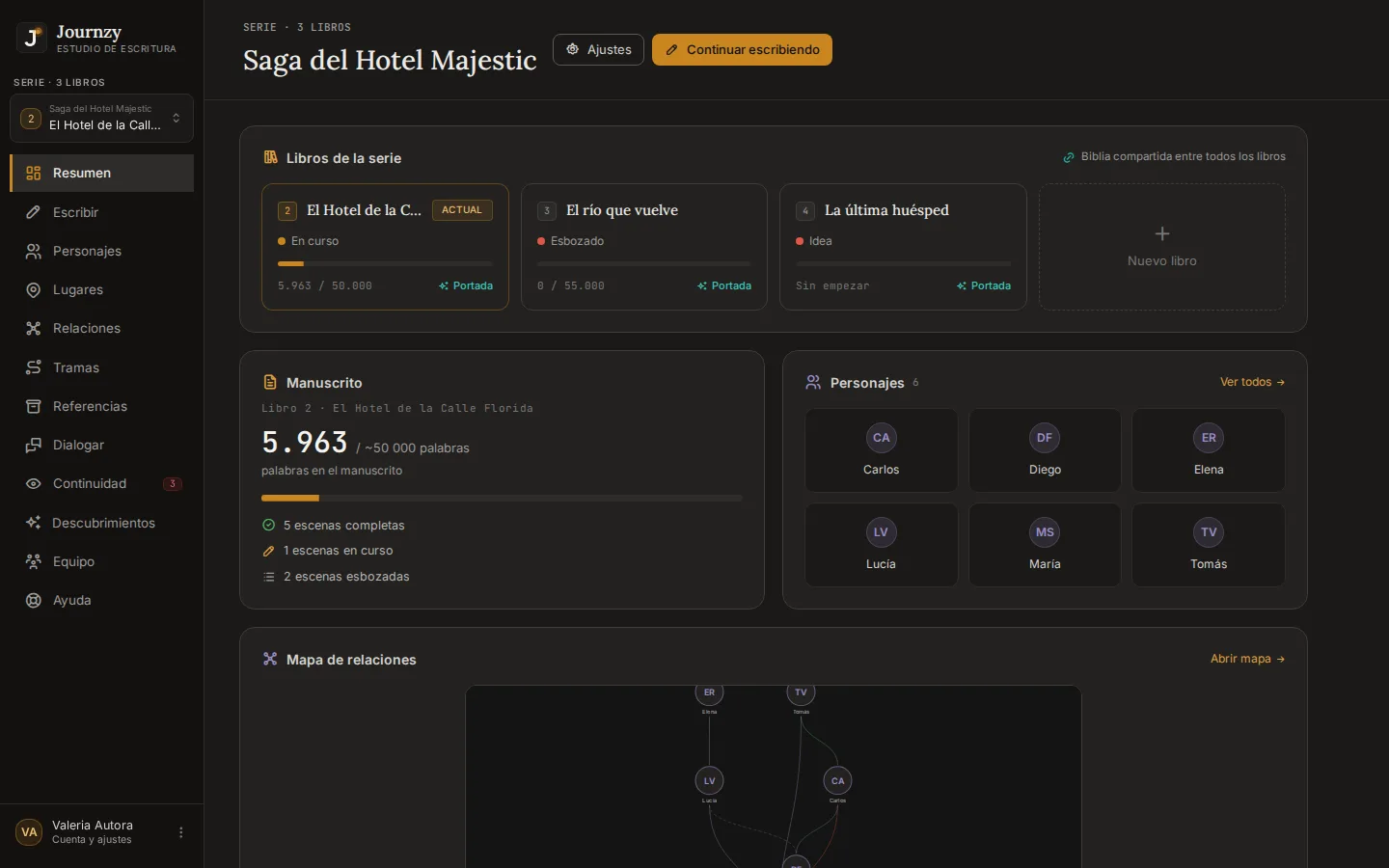Click the manuscript word count progress bar
Image resolution: width=1389 pixels, height=868 pixels.
coord(502,498)
